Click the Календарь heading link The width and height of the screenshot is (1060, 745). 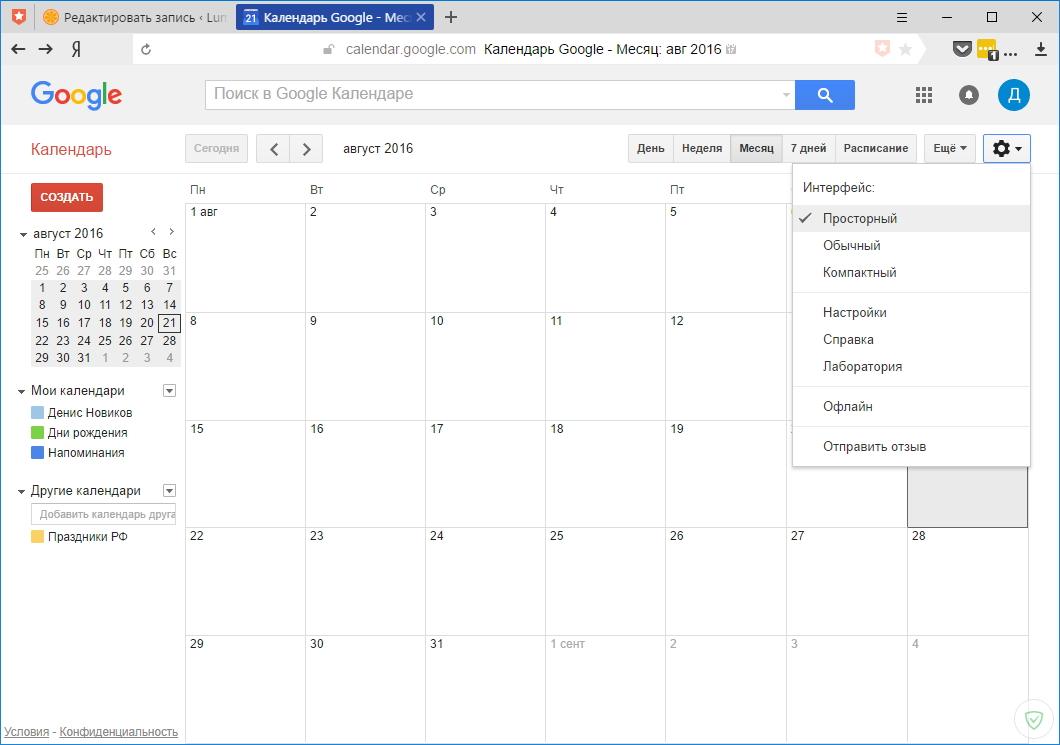pos(71,149)
